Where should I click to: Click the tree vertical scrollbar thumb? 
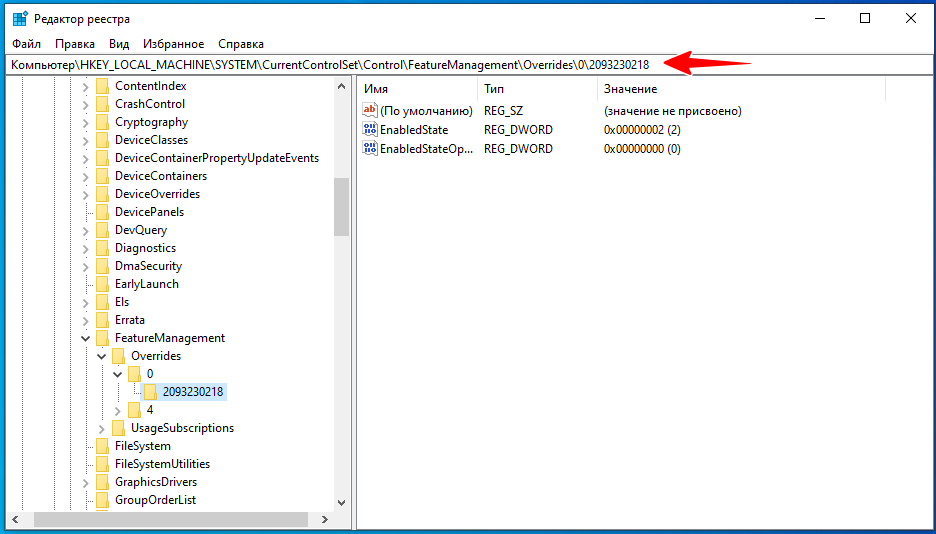(341, 207)
